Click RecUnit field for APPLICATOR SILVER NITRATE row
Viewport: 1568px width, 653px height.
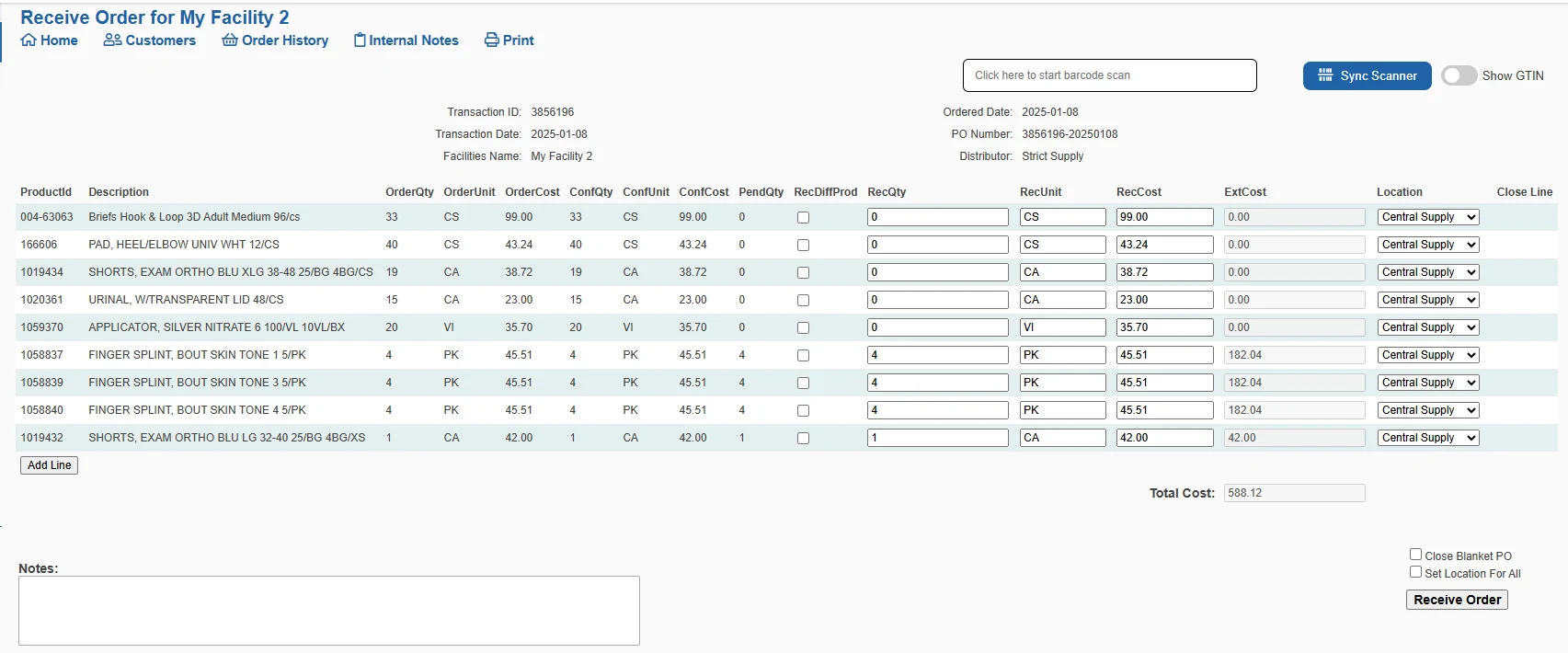pyautogui.click(x=1063, y=327)
